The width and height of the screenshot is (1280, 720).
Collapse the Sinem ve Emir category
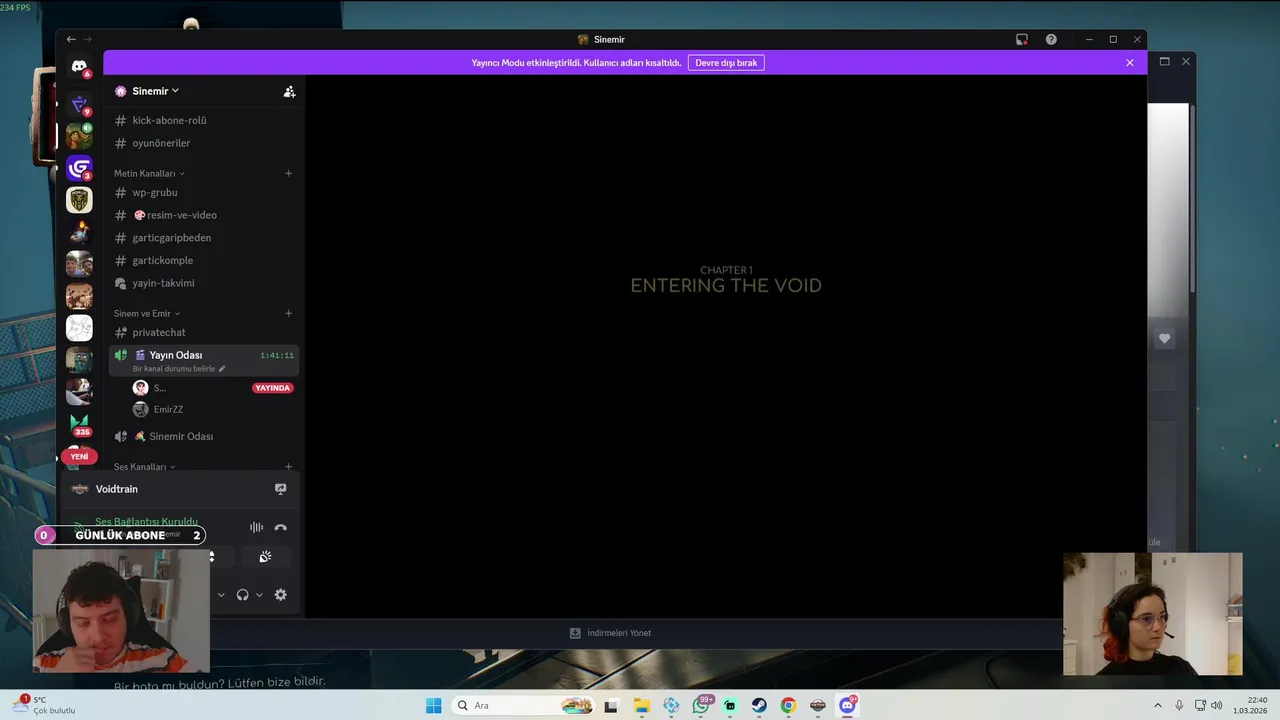(147, 313)
